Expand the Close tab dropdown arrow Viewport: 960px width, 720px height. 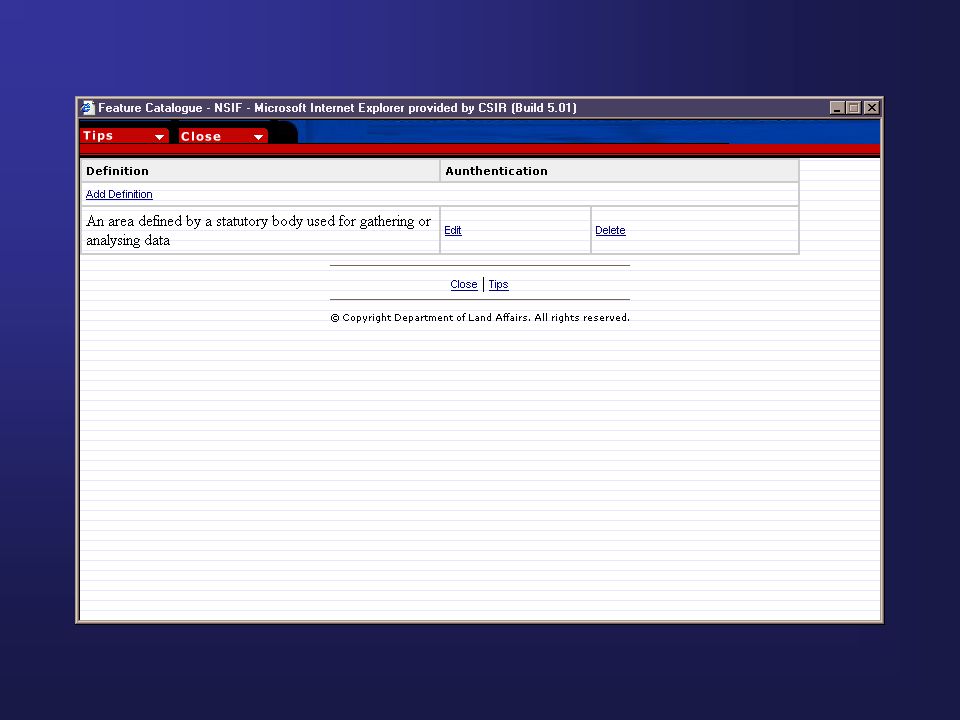[x=258, y=137]
